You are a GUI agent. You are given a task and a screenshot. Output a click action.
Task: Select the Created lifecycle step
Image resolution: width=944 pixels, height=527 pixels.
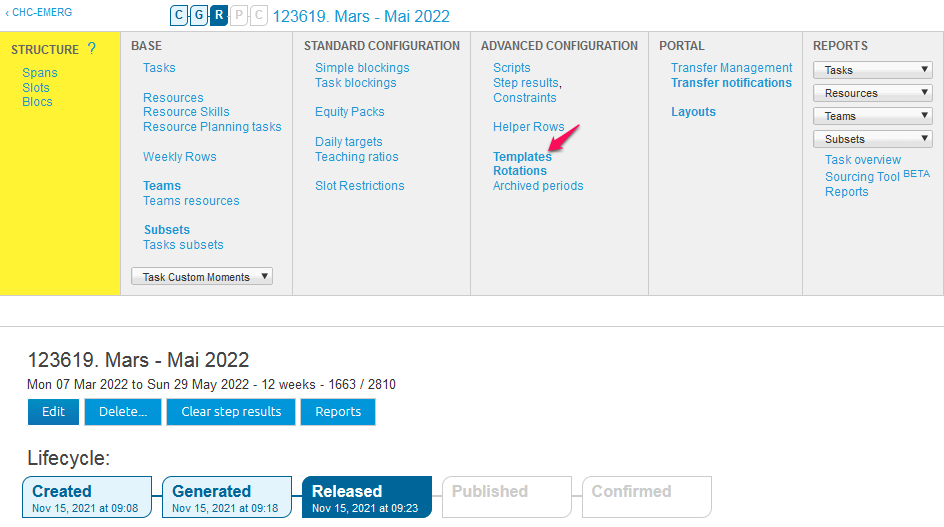[x=87, y=497]
